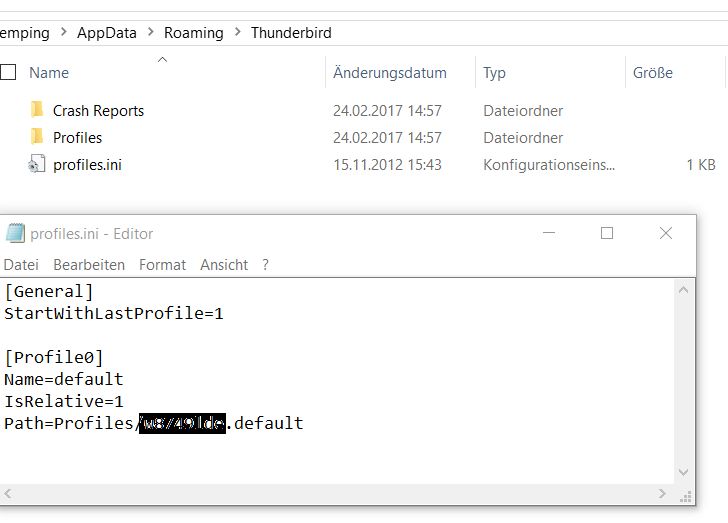Place cursor on the [General] line

[x=49, y=291]
